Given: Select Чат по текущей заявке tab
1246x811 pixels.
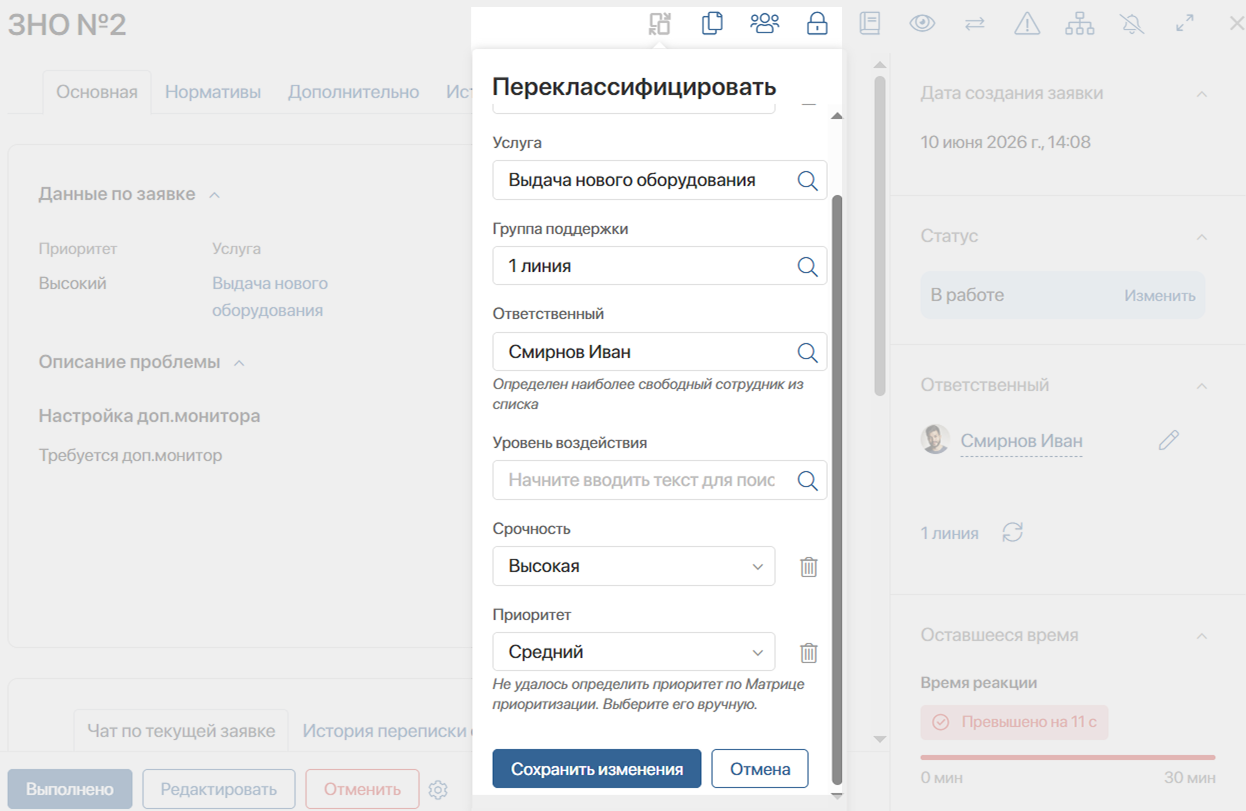Looking at the screenshot, I should 181,731.
